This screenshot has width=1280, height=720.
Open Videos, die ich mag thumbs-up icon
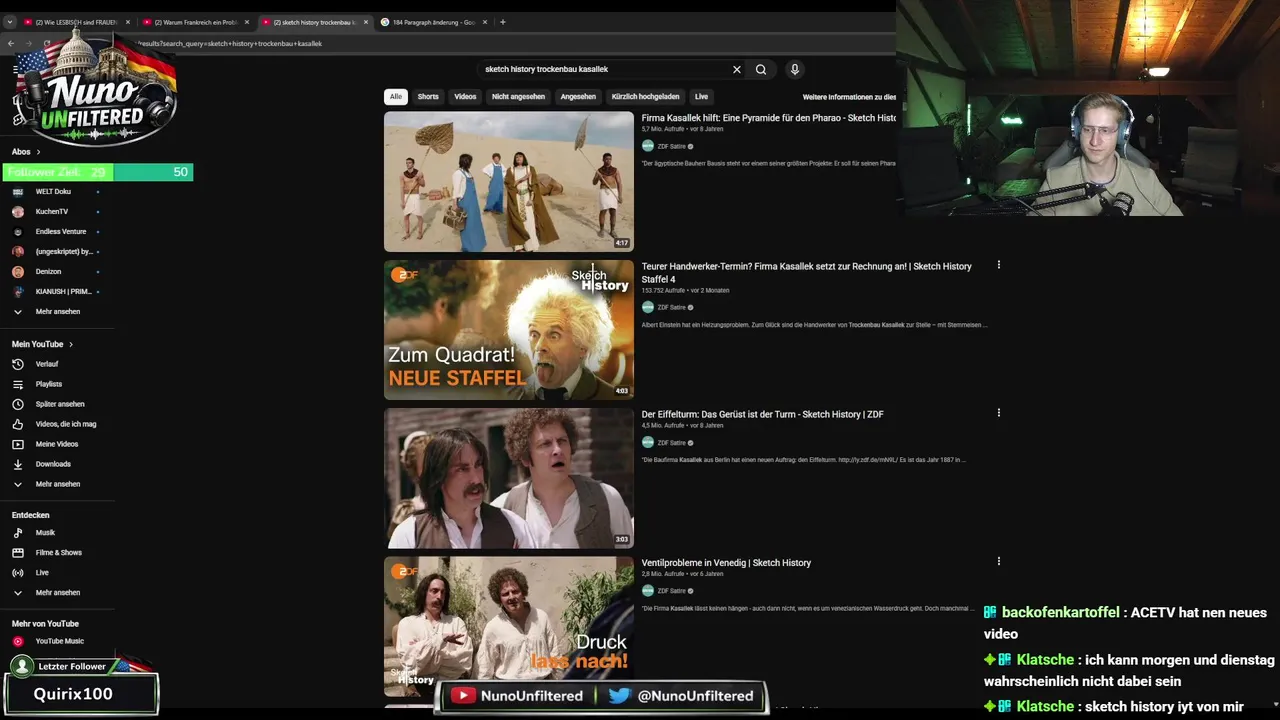17,424
